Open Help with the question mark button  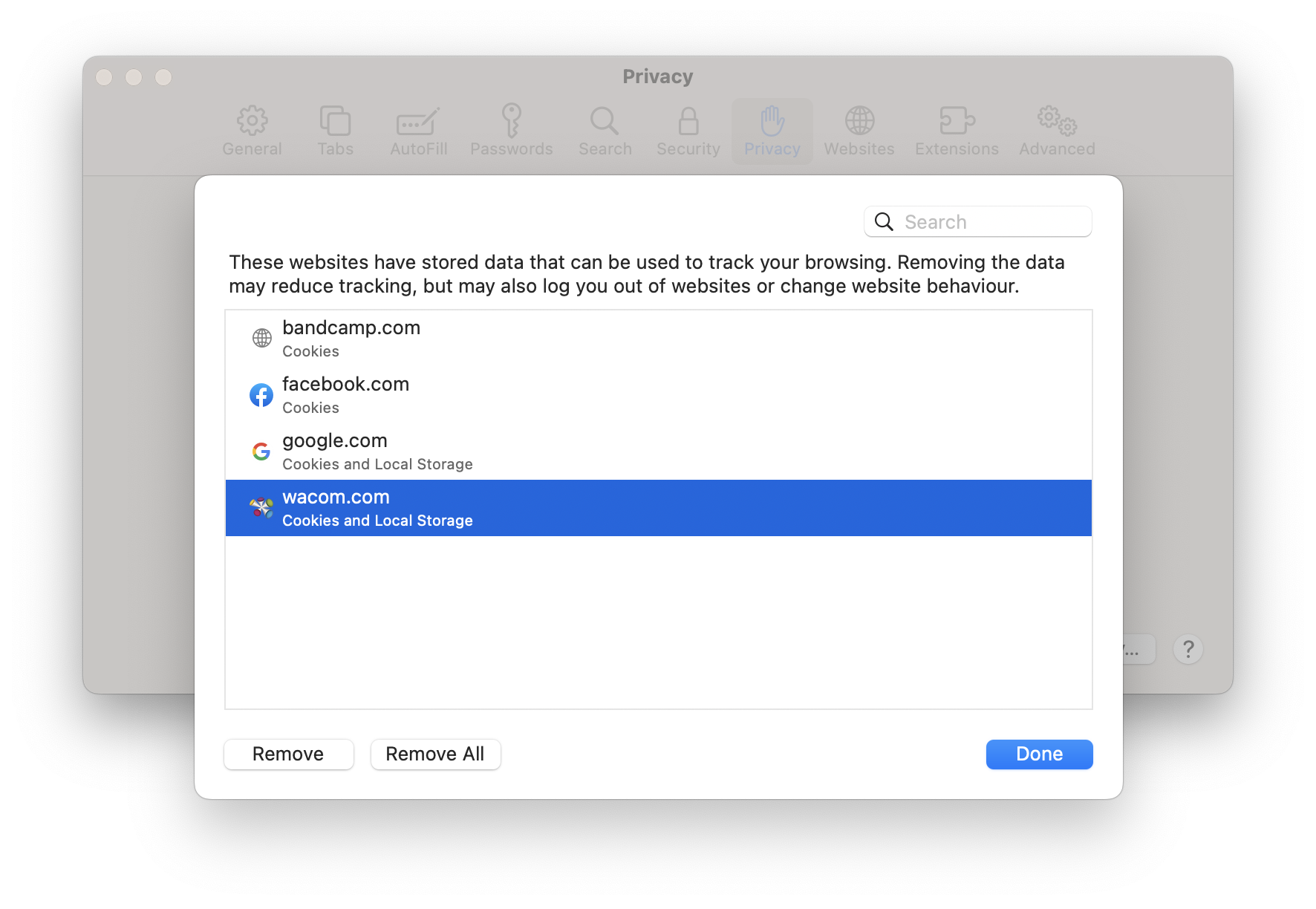[x=1188, y=649]
